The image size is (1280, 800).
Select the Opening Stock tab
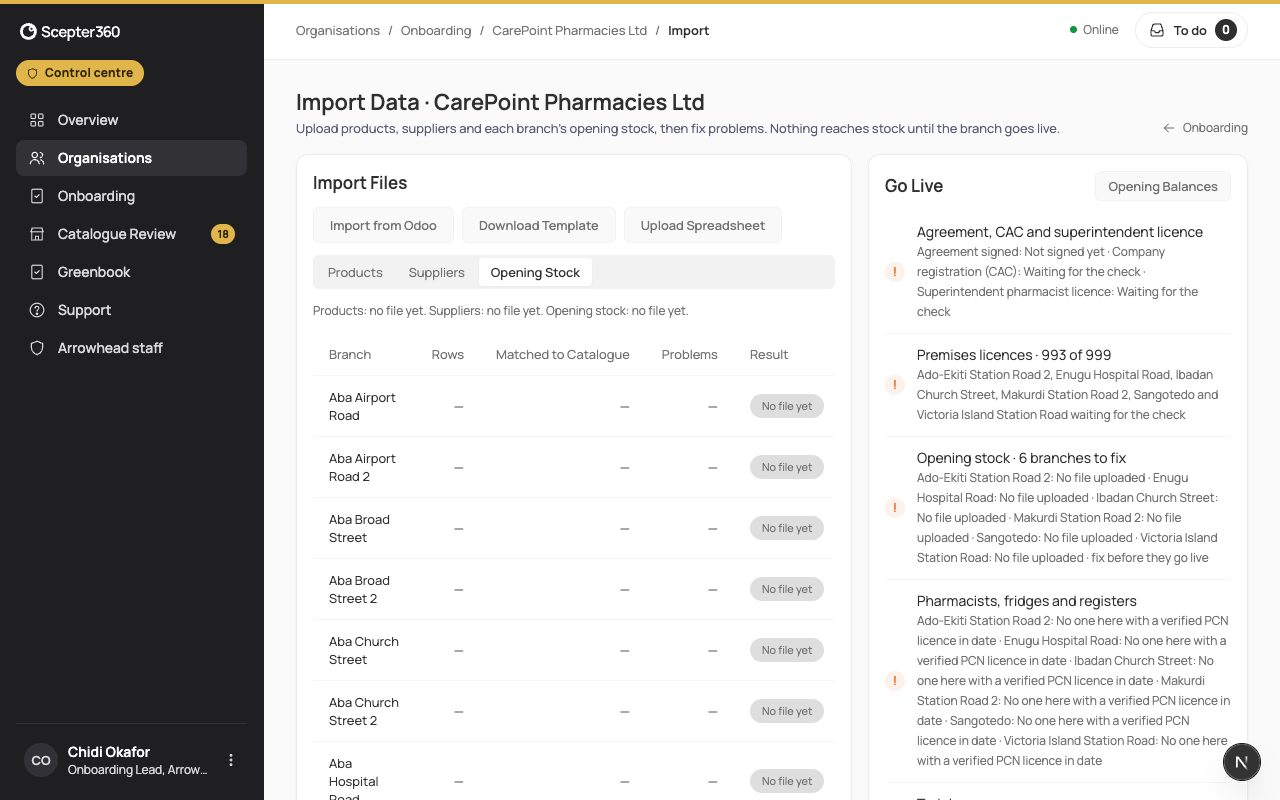click(535, 272)
